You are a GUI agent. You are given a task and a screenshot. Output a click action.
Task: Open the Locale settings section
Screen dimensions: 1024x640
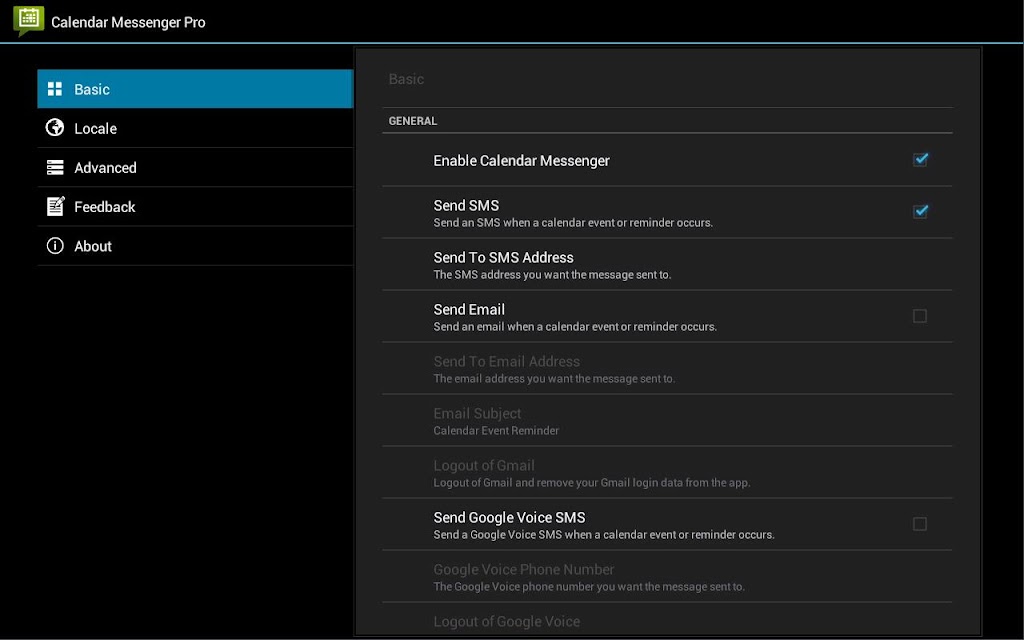[x=195, y=128]
